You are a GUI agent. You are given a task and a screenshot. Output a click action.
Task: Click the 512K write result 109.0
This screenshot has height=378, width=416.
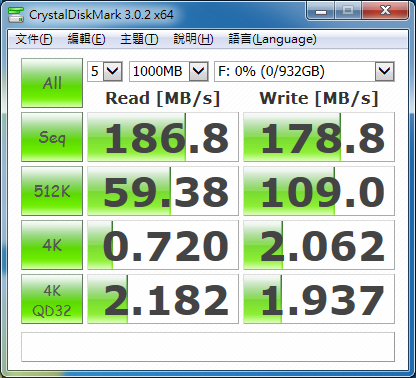[x=319, y=191]
